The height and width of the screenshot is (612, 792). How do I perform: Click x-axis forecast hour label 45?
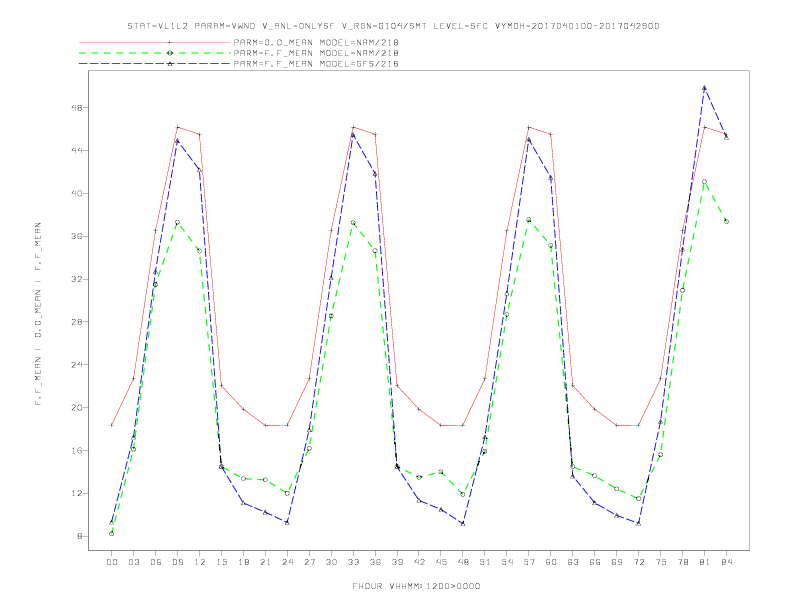point(441,562)
